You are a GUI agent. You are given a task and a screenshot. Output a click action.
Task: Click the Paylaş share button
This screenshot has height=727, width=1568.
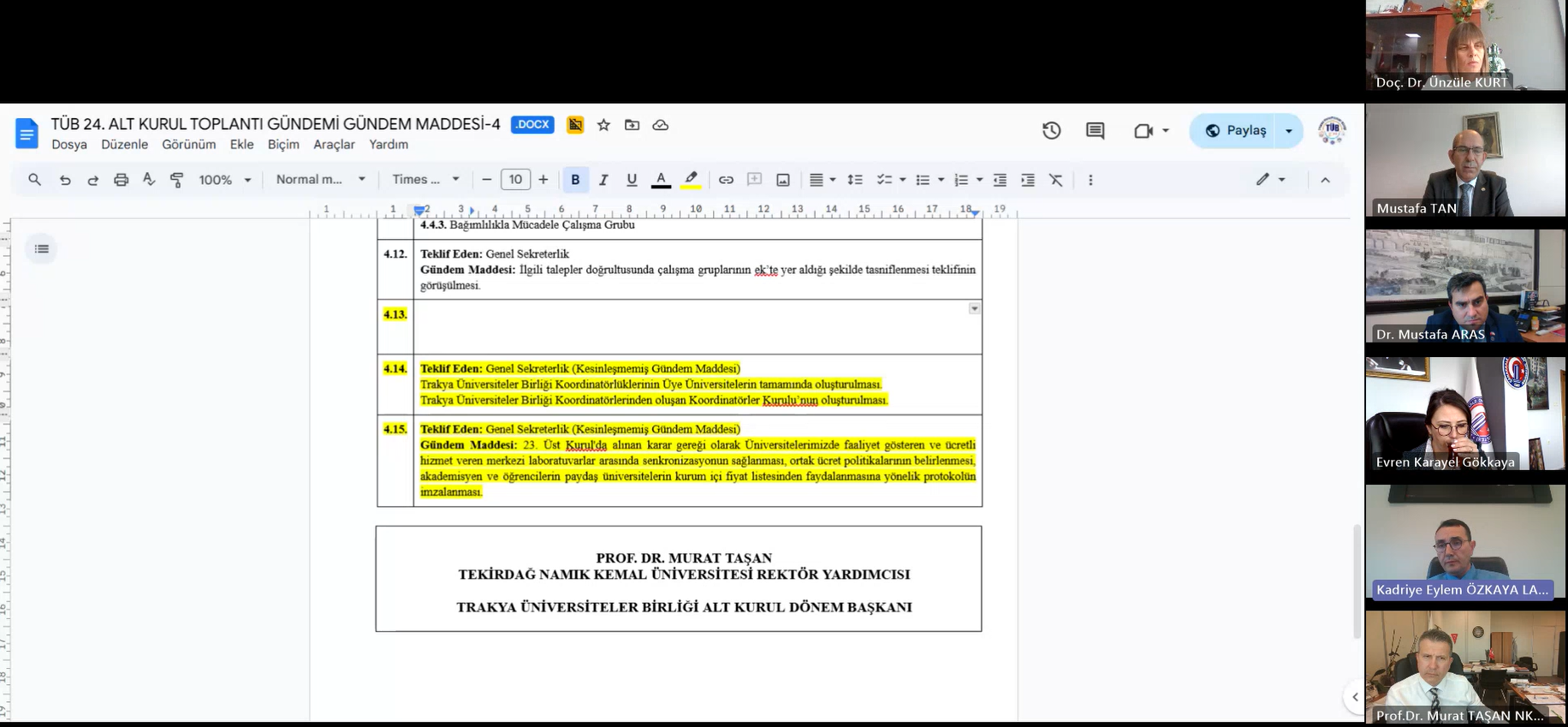click(x=1235, y=131)
